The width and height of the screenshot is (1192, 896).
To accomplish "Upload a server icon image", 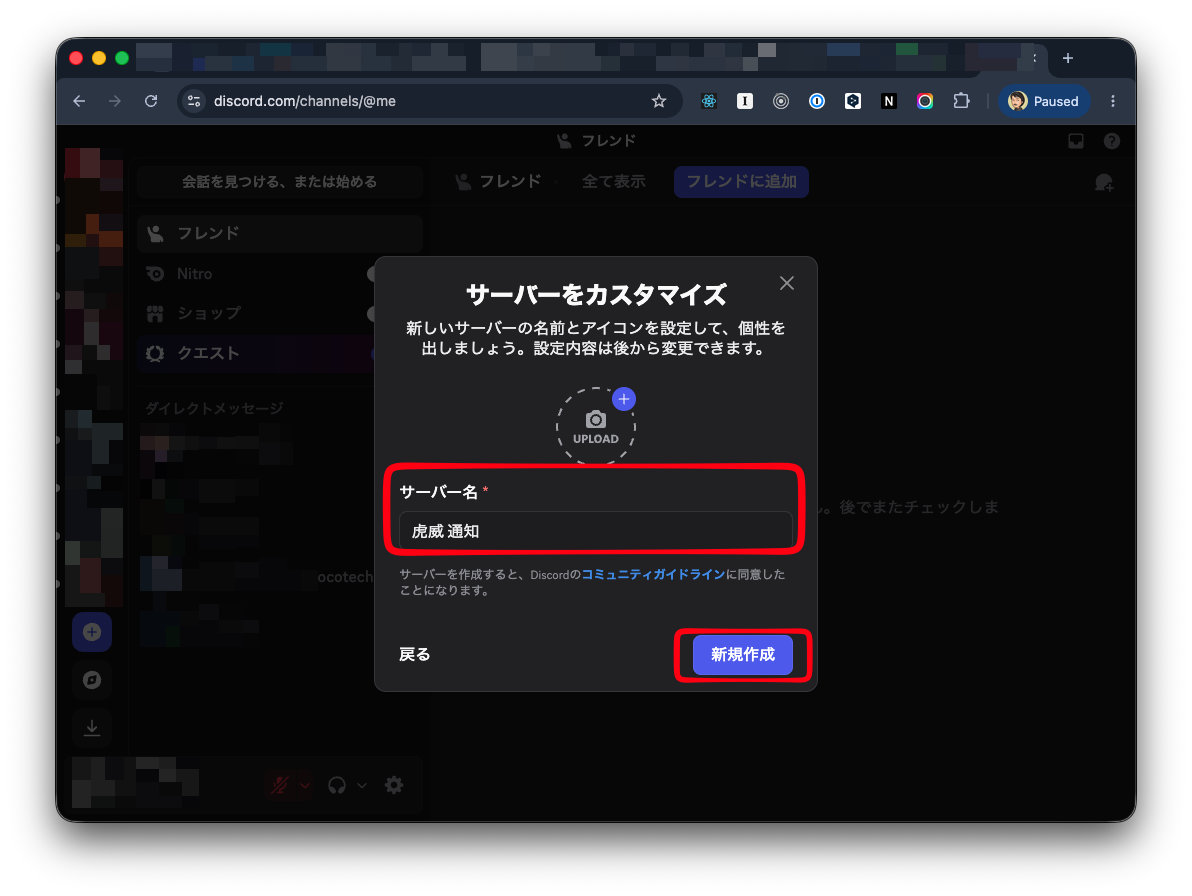I will click(595, 426).
